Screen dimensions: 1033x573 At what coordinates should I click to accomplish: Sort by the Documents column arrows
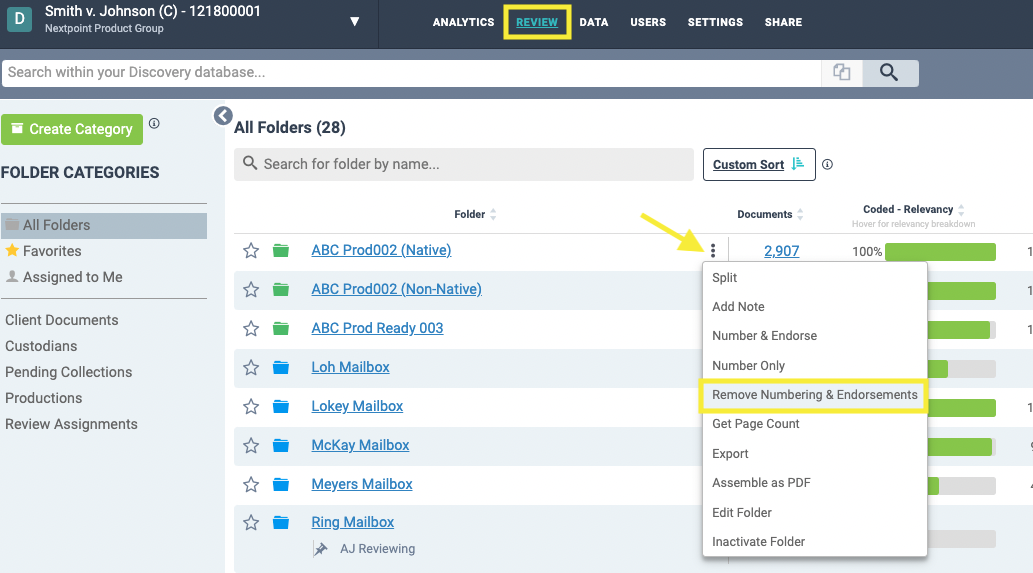[800, 214]
